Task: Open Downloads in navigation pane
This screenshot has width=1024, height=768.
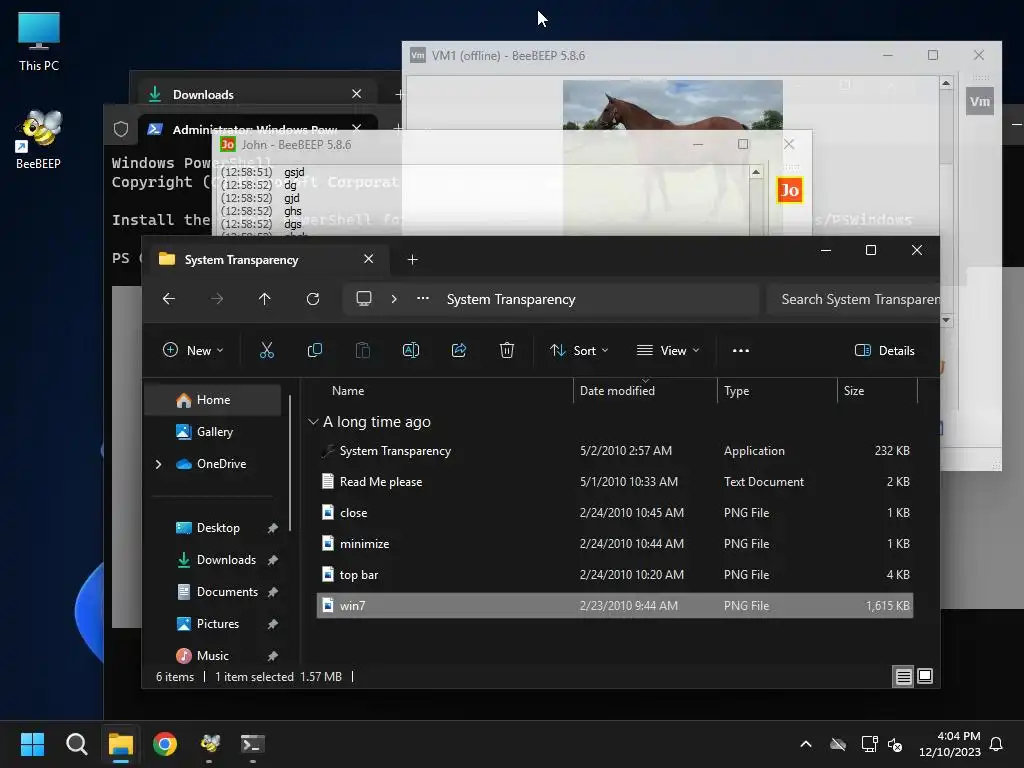Action: pyautogui.click(x=213, y=560)
